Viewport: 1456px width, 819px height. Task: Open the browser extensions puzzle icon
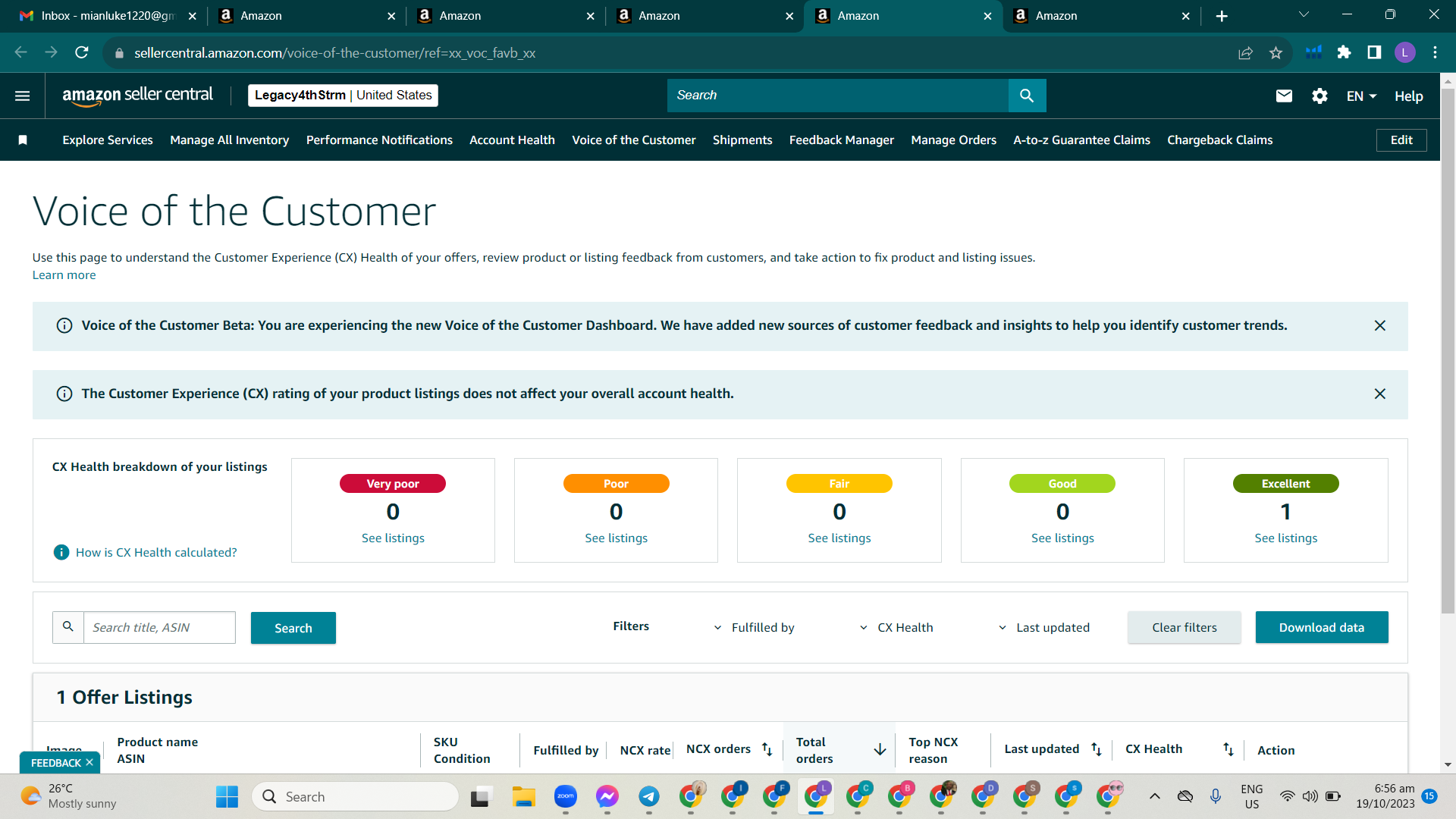(x=1344, y=52)
